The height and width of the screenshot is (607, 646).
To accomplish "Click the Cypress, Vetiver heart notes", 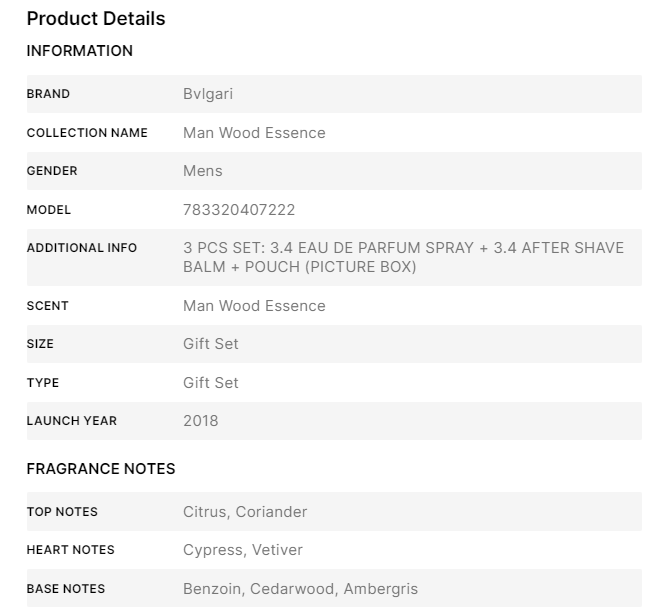I will click(243, 550).
